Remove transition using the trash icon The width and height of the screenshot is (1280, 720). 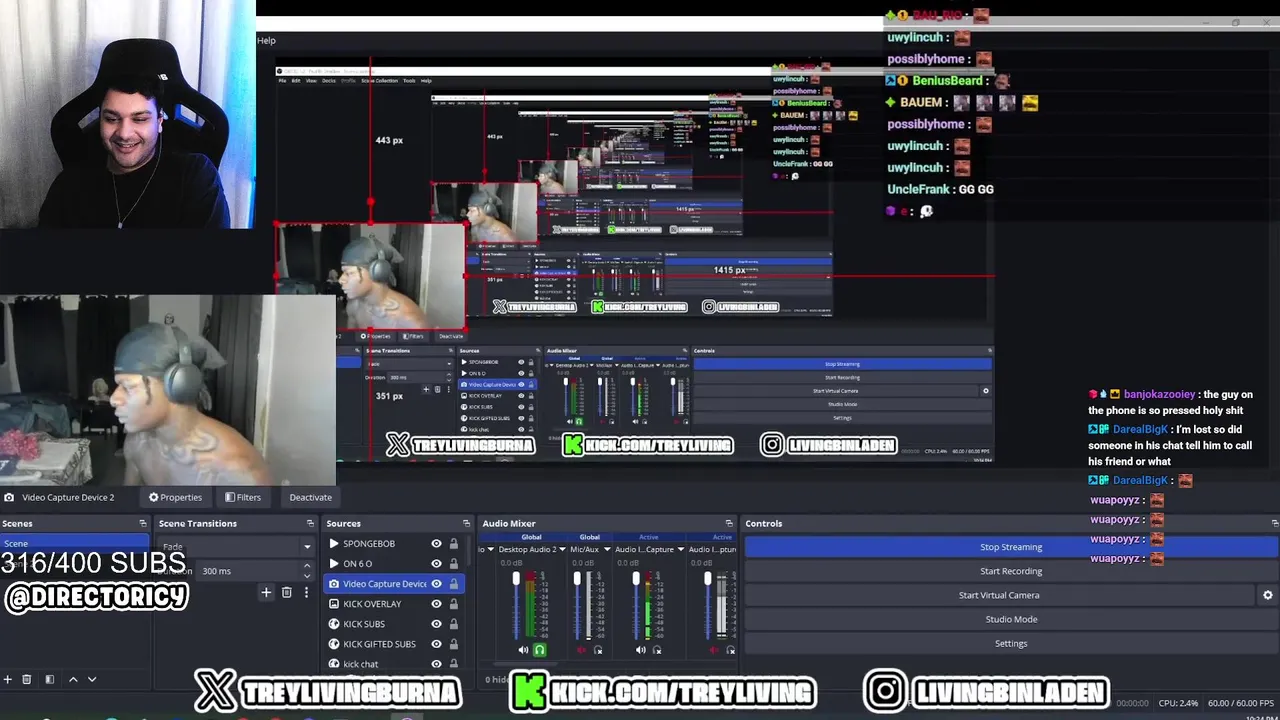point(286,592)
